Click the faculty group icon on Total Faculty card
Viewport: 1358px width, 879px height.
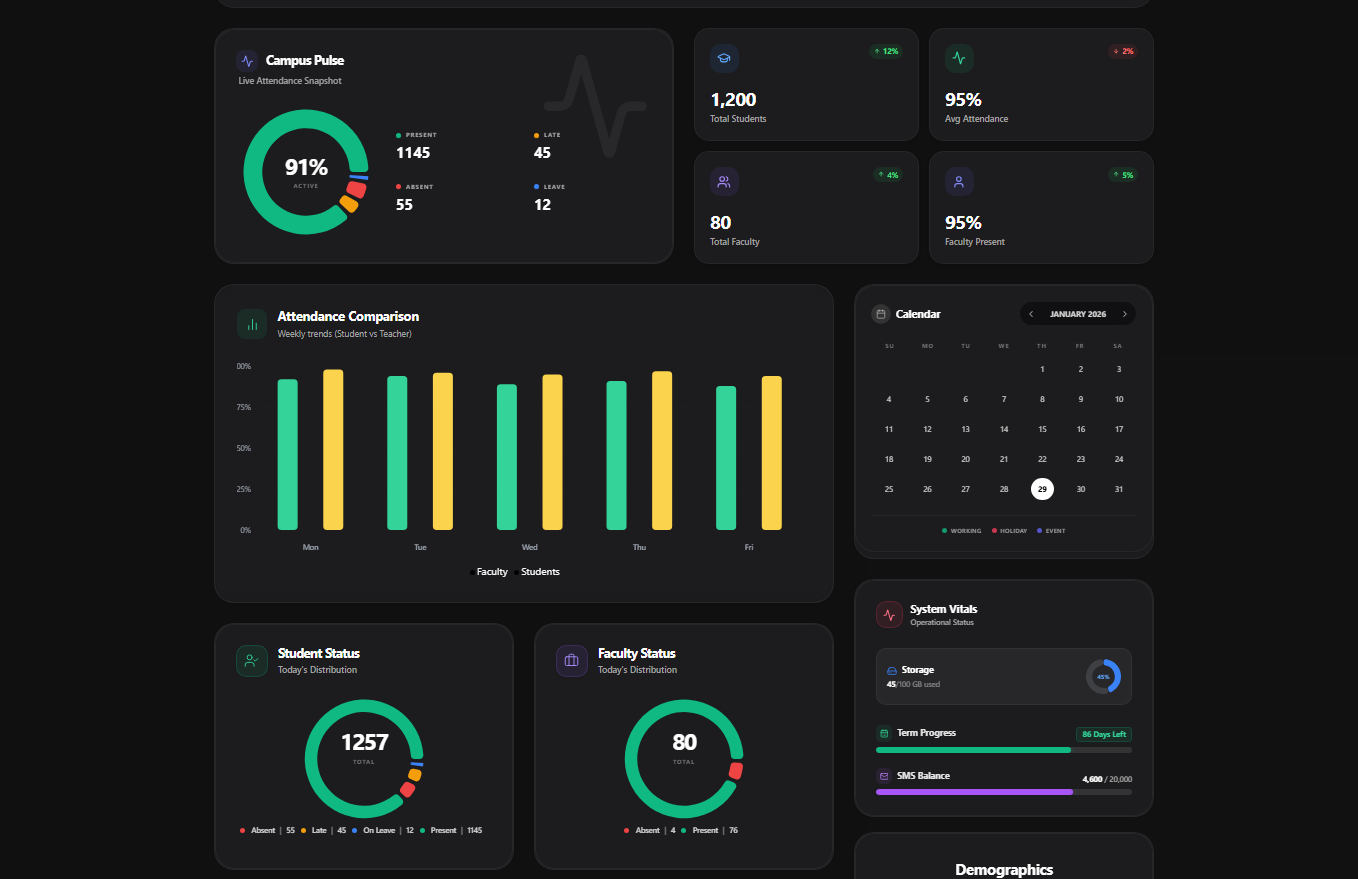click(723, 181)
